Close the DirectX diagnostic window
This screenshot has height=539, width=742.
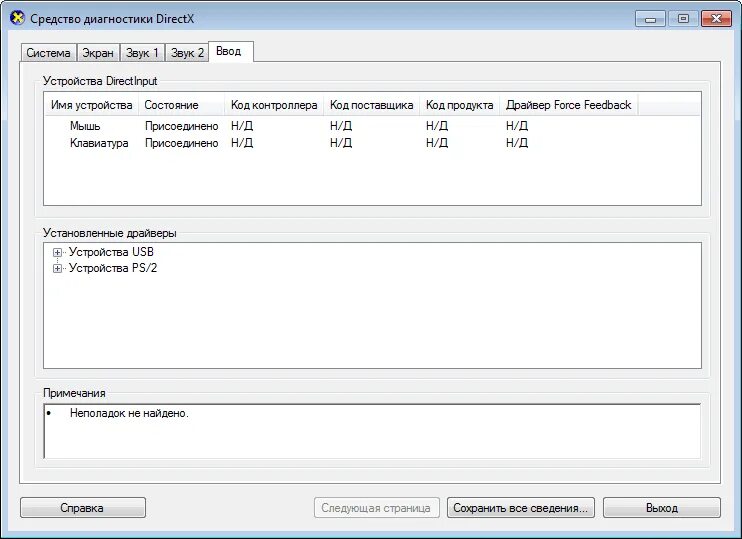point(716,19)
